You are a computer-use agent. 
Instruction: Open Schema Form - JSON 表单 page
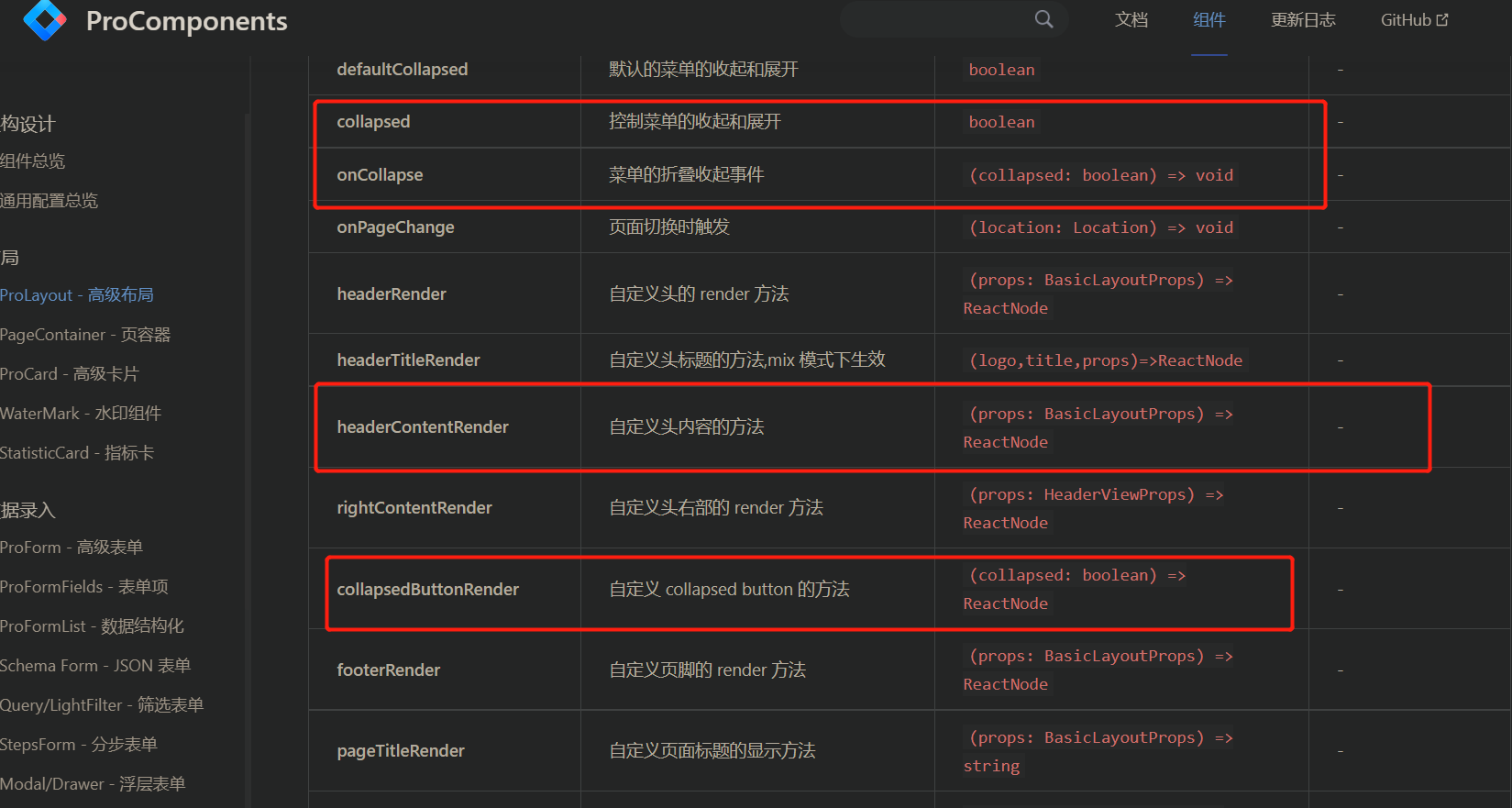(95, 665)
